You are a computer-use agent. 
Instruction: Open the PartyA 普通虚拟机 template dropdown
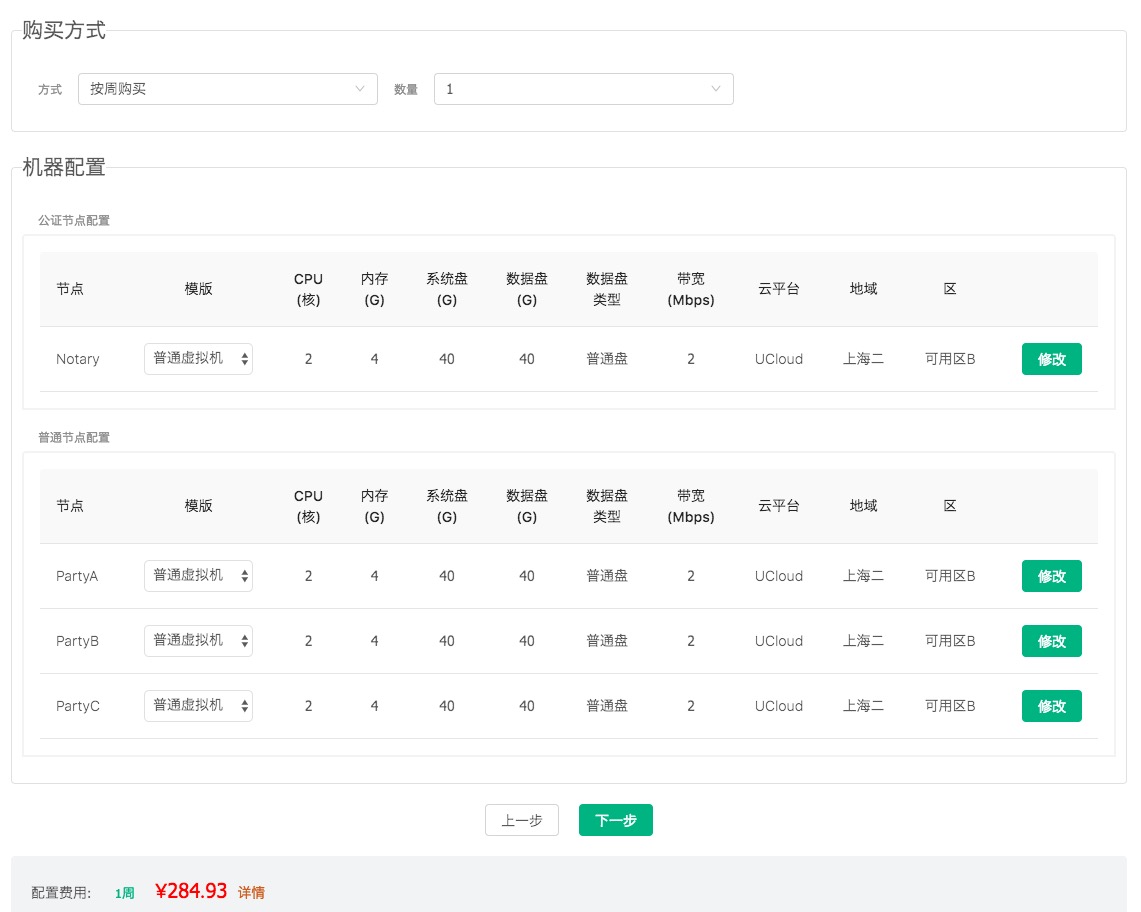coord(198,576)
